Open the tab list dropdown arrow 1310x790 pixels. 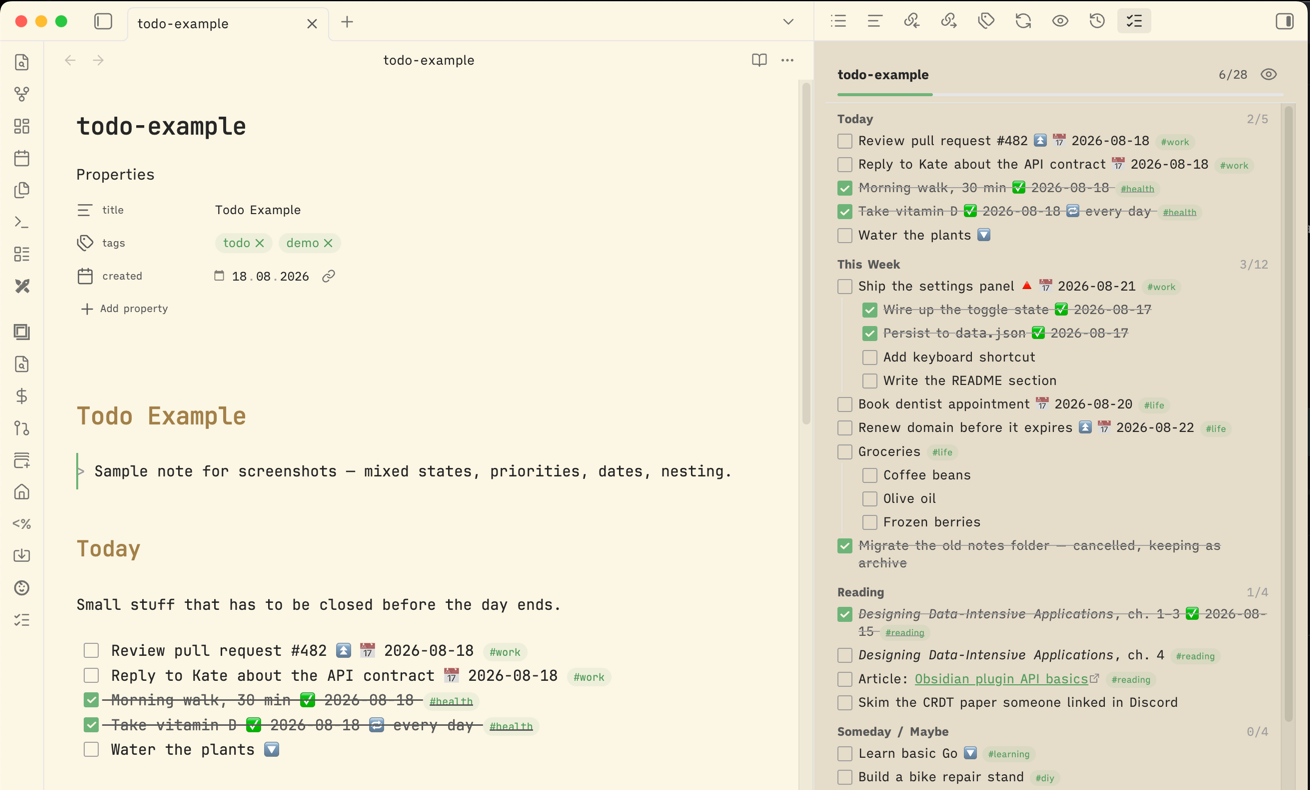788,22
